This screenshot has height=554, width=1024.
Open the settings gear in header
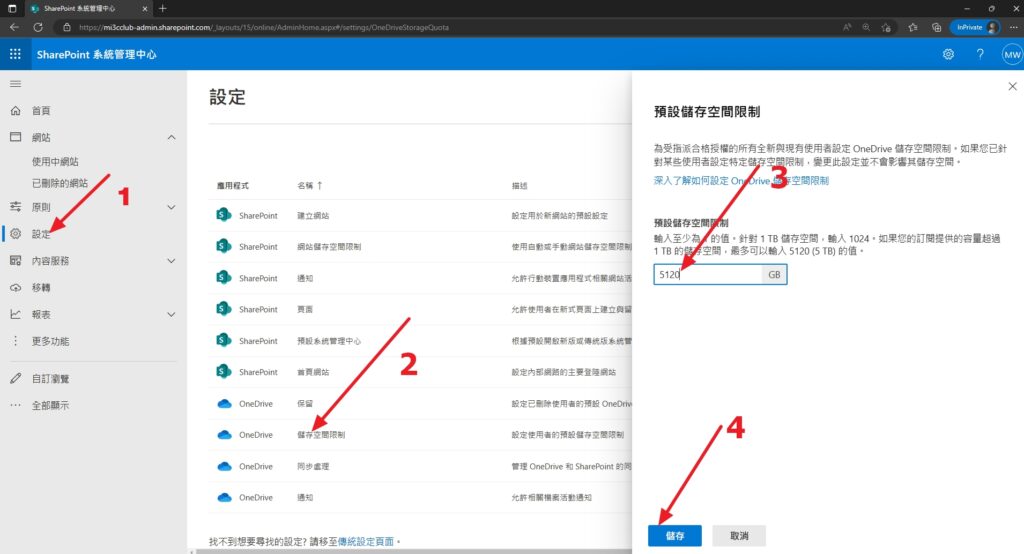click(948, 54)
